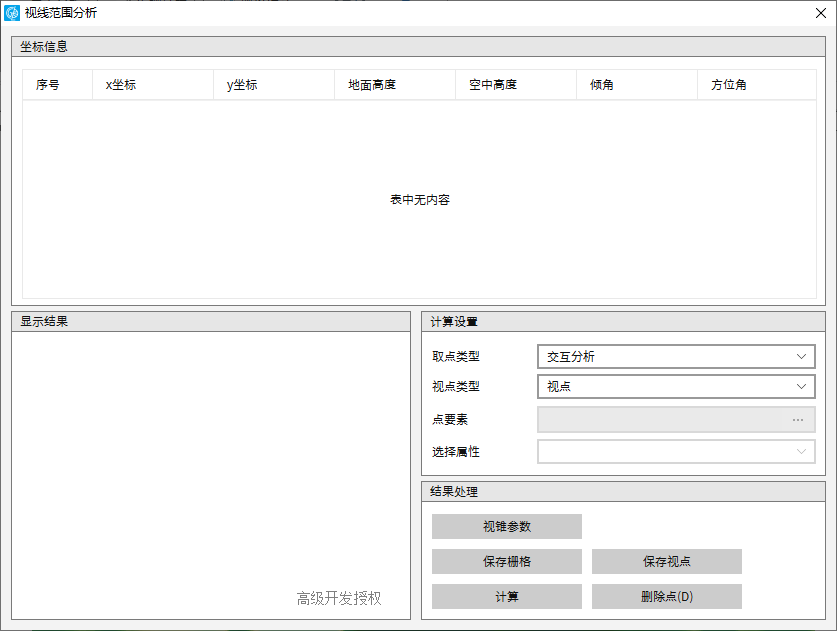Open the 取点类型 dropdown showing 交互分析
The width and height of the screenshot is (837, 631).
coord(676,357)
